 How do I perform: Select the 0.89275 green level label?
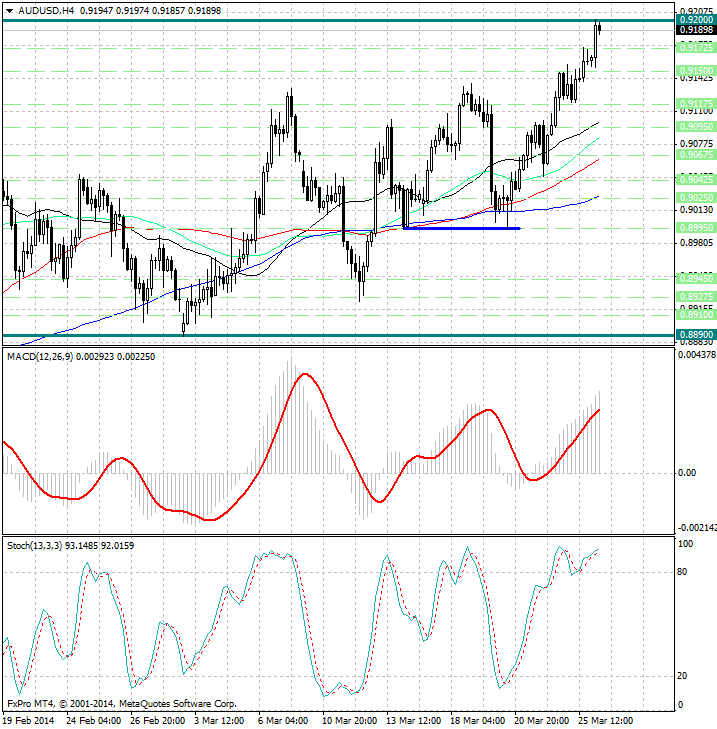(x=696, y=296)
